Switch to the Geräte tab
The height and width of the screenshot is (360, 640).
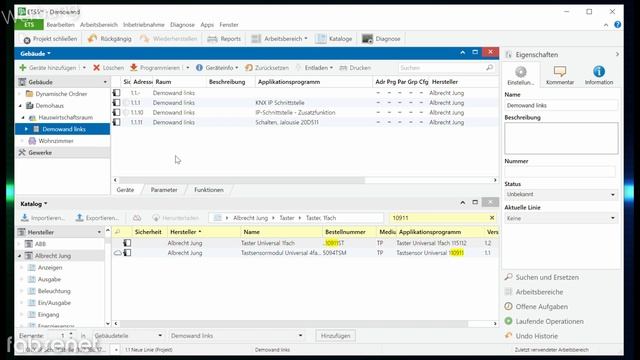pos(125,190)
